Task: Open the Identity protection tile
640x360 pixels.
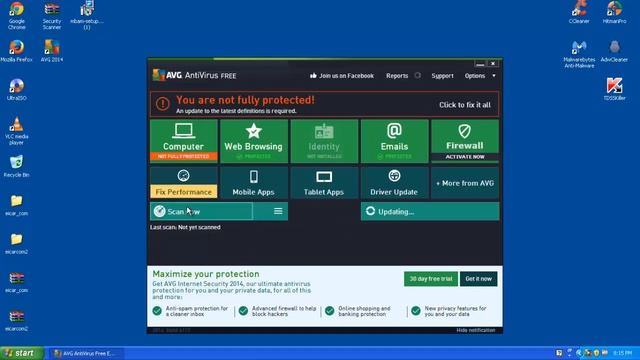Action: point(324,141)
